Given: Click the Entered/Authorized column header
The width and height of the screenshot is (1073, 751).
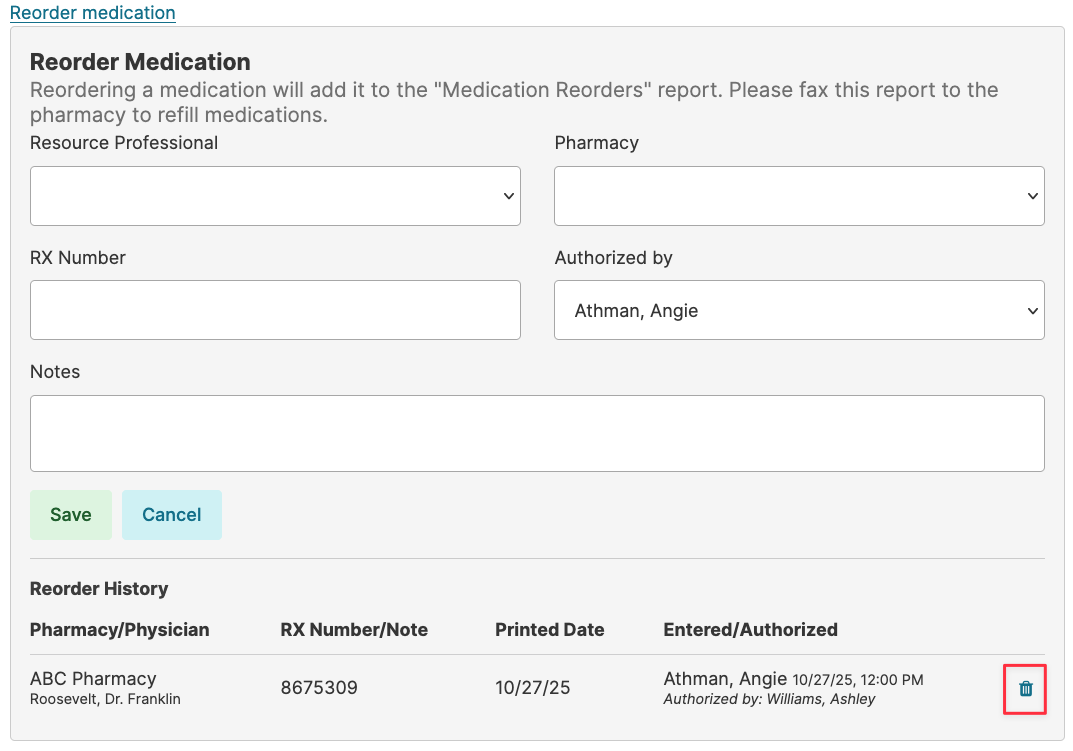Looking at the screenshot, I should [750, 630].
